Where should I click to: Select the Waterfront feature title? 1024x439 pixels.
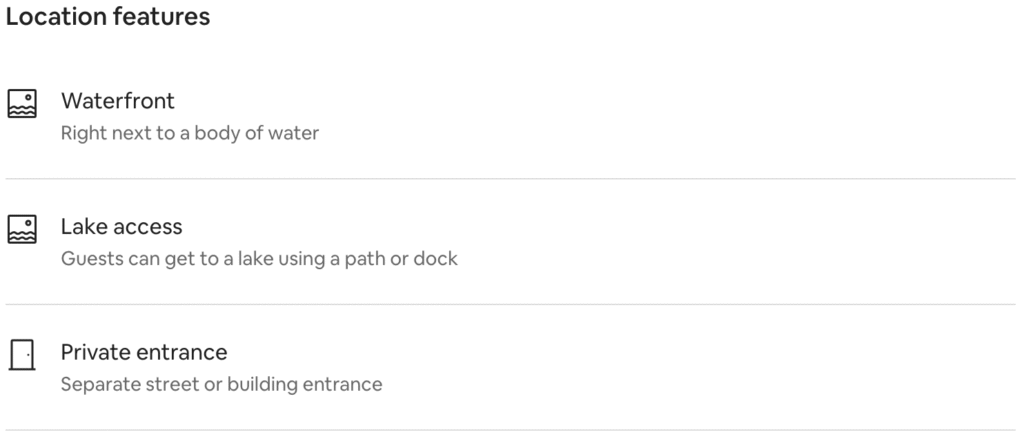pyautogui.click(x=118, y=101)
